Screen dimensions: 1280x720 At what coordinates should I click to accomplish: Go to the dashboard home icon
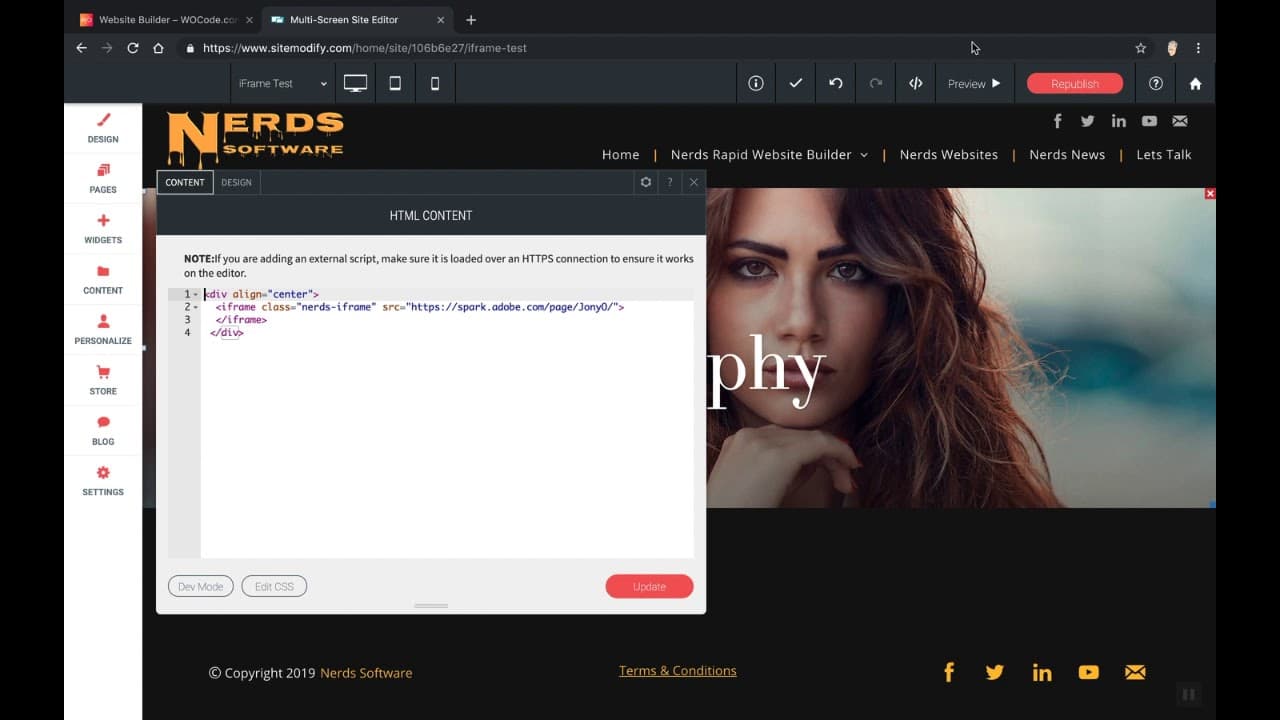point(1195,84)
